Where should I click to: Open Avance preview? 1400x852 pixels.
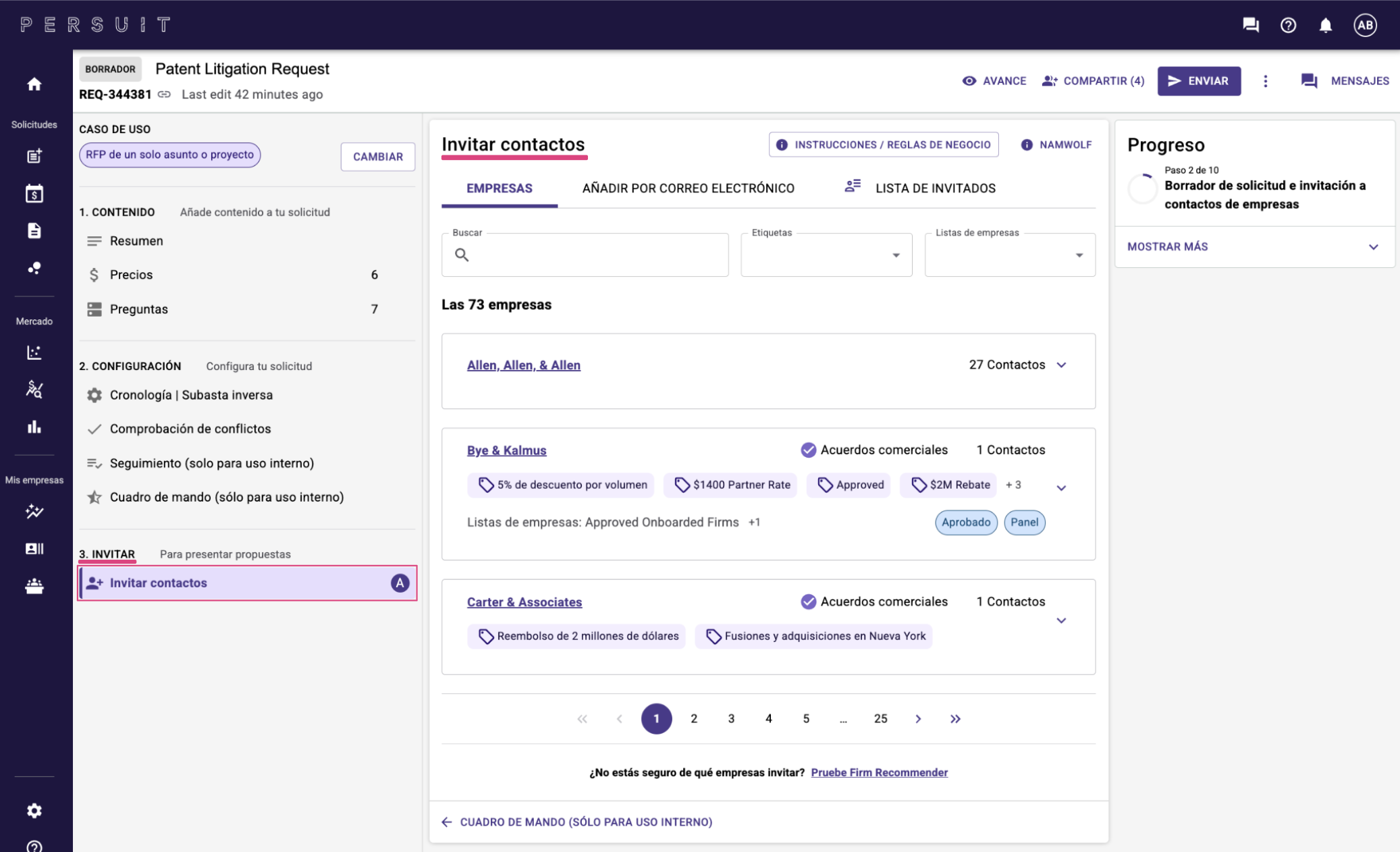pyautogui.click(x=994, y=81)
